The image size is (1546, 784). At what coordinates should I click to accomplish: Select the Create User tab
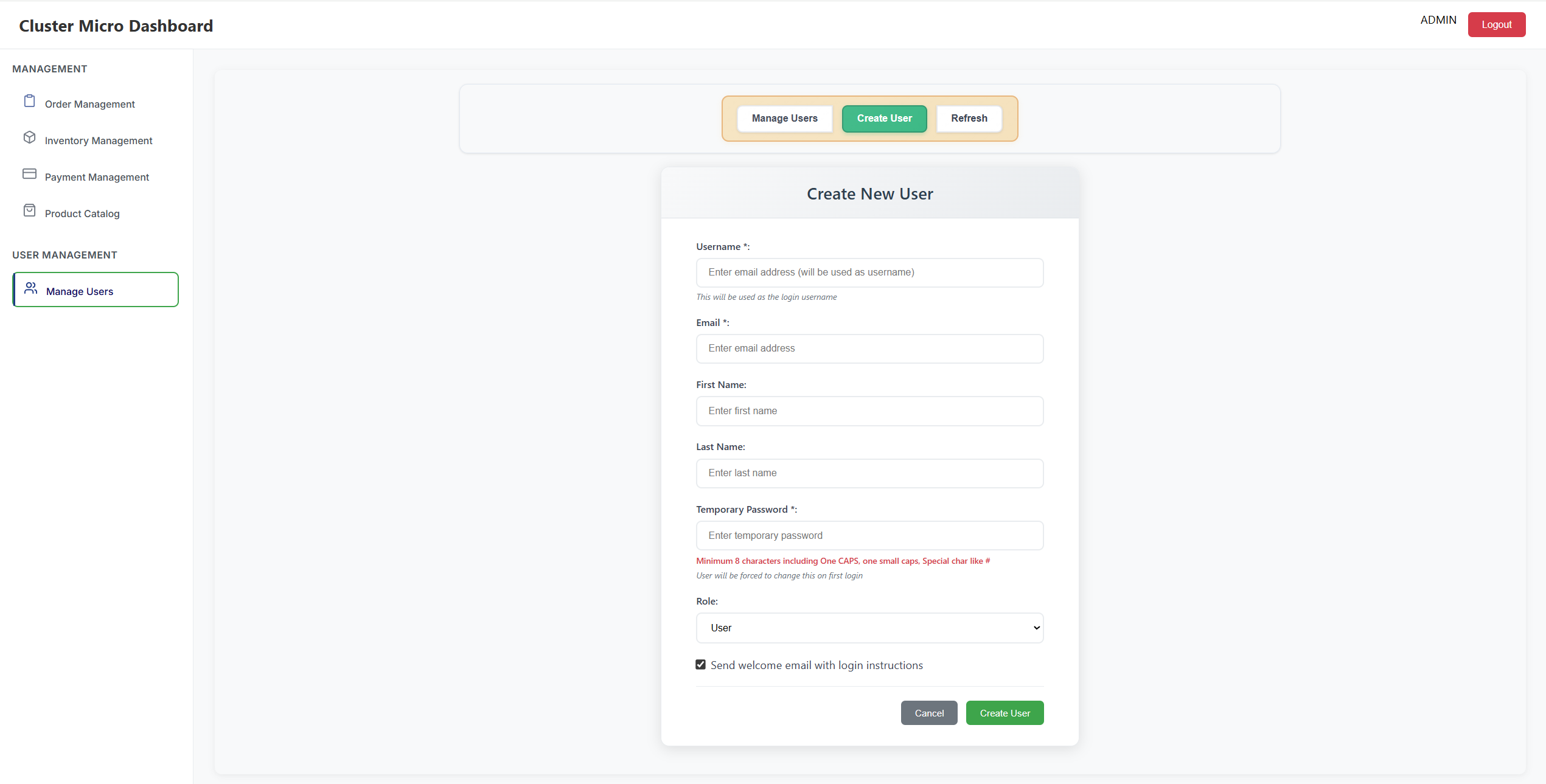pos(884,118)
